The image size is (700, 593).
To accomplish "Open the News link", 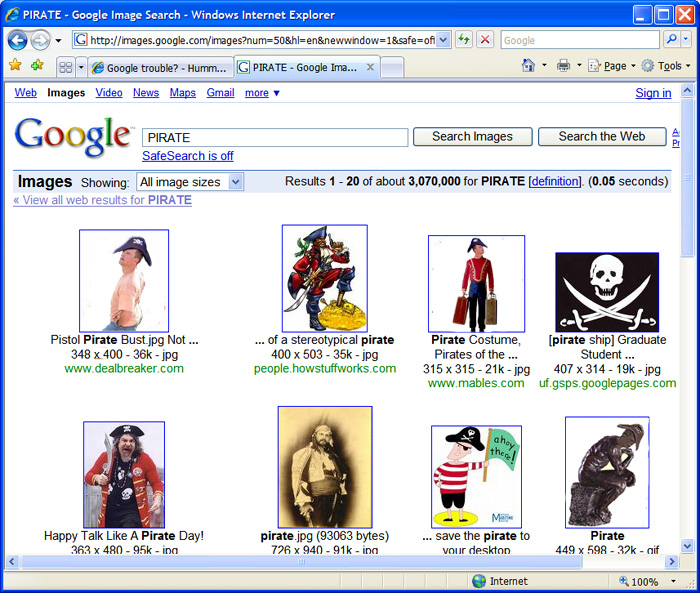I will [146, 92].
